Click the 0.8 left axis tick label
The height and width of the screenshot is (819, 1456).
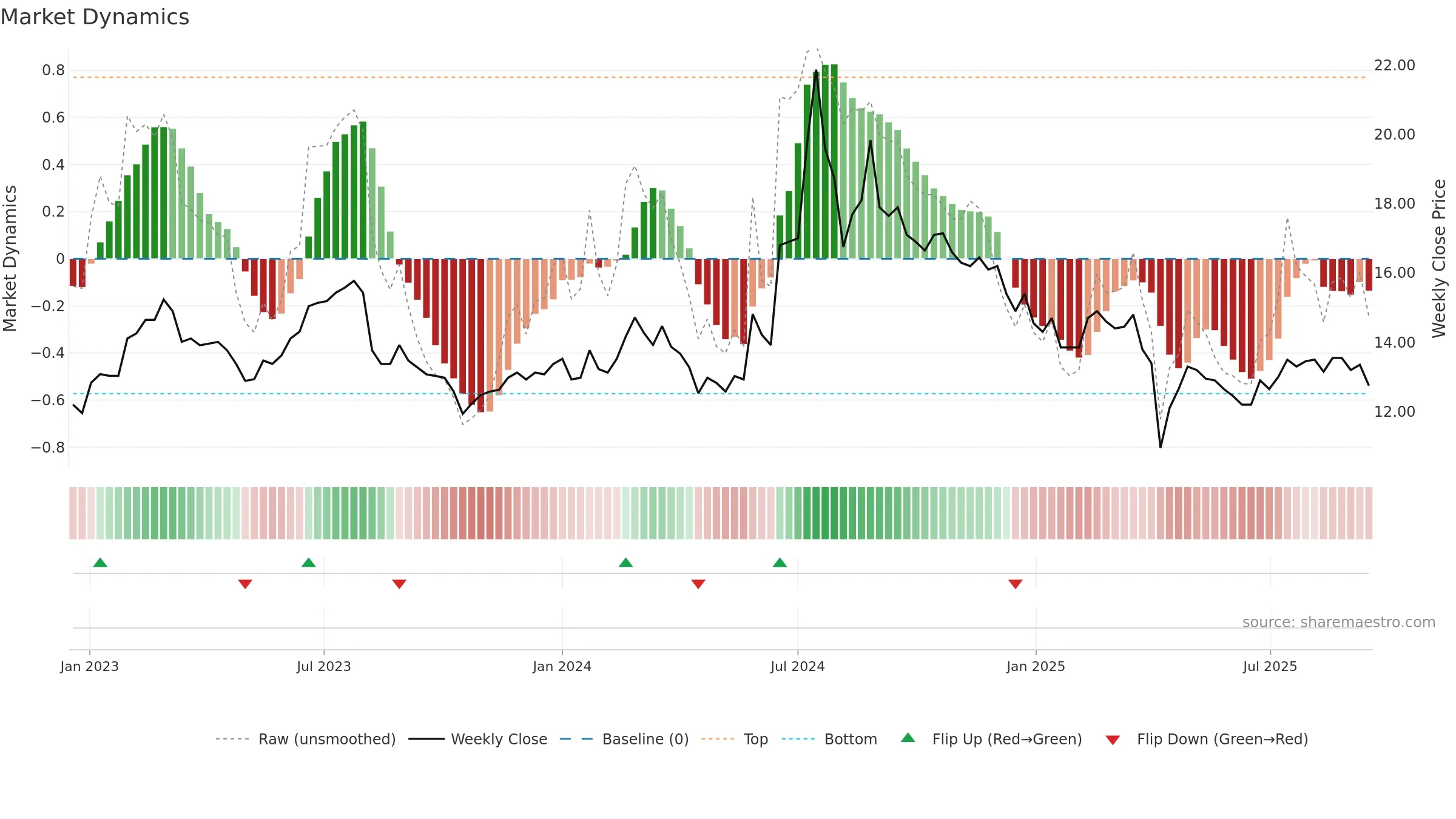pos(53,70)
